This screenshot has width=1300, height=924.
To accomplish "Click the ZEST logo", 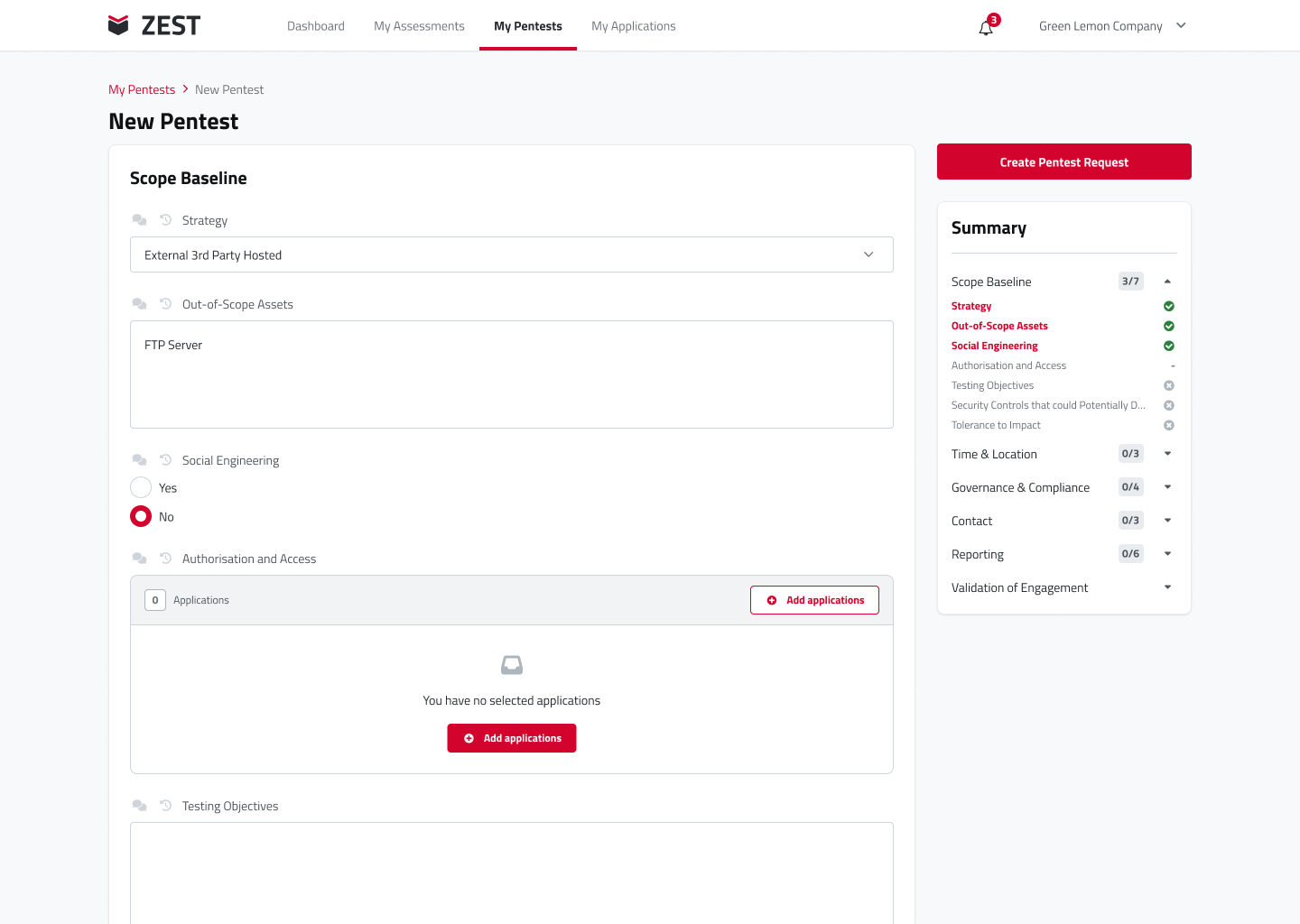I will tap(154, 25).
